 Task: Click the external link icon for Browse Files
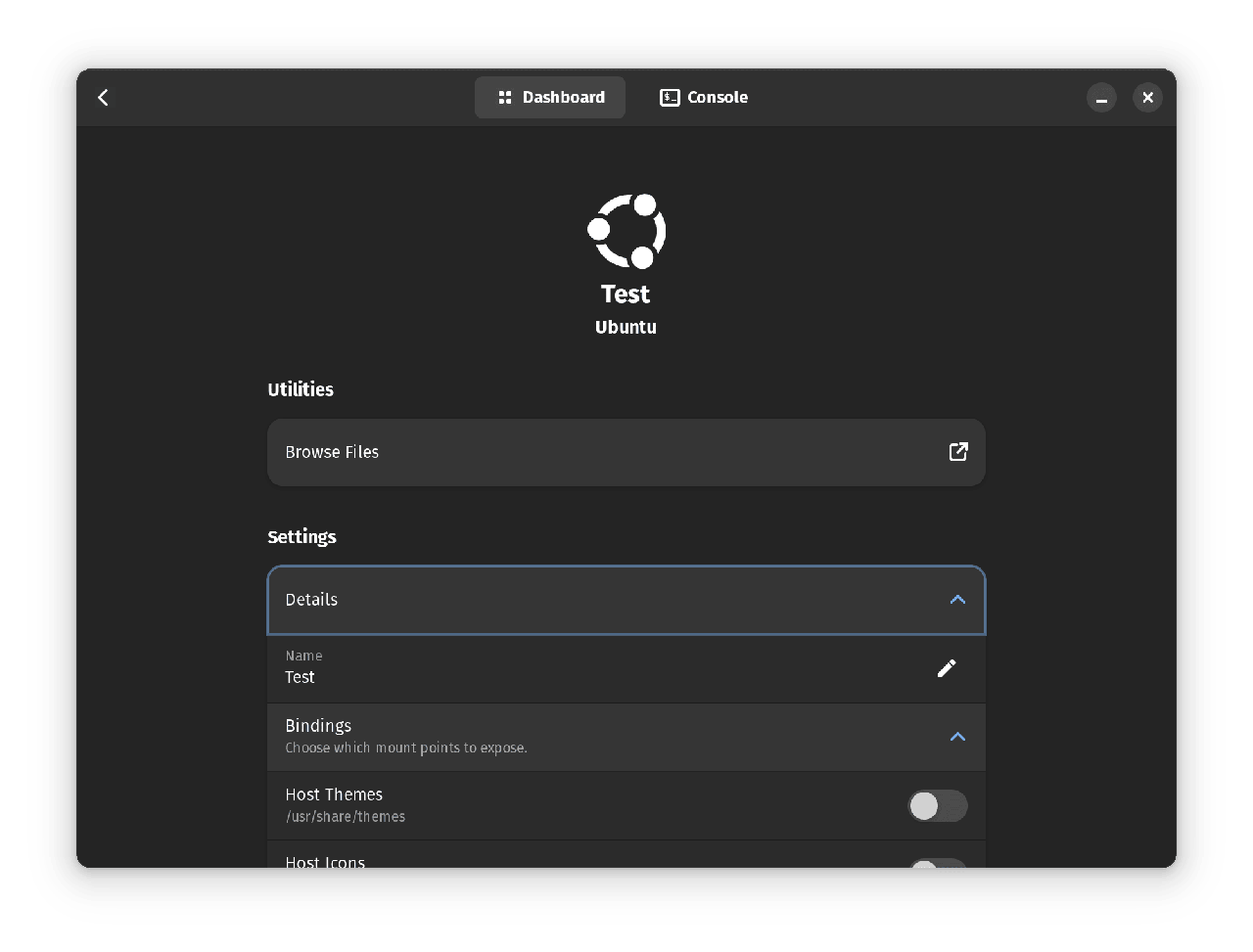958,452
